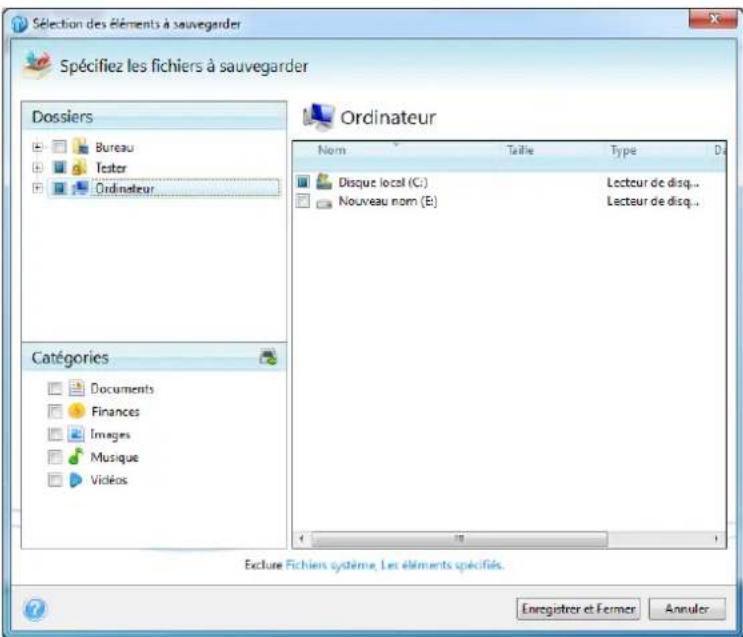Click the scrollbar right arrow
The height and width of the screenshot is (637, 743).
(x=716, y=539)
